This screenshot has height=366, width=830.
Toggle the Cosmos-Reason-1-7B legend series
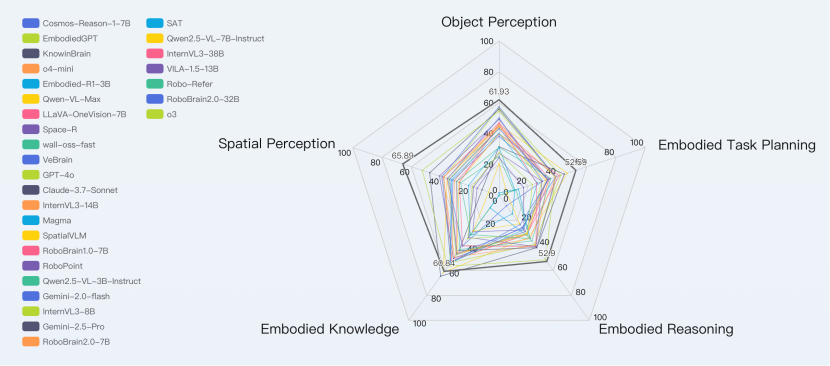[x=76, y=23]
